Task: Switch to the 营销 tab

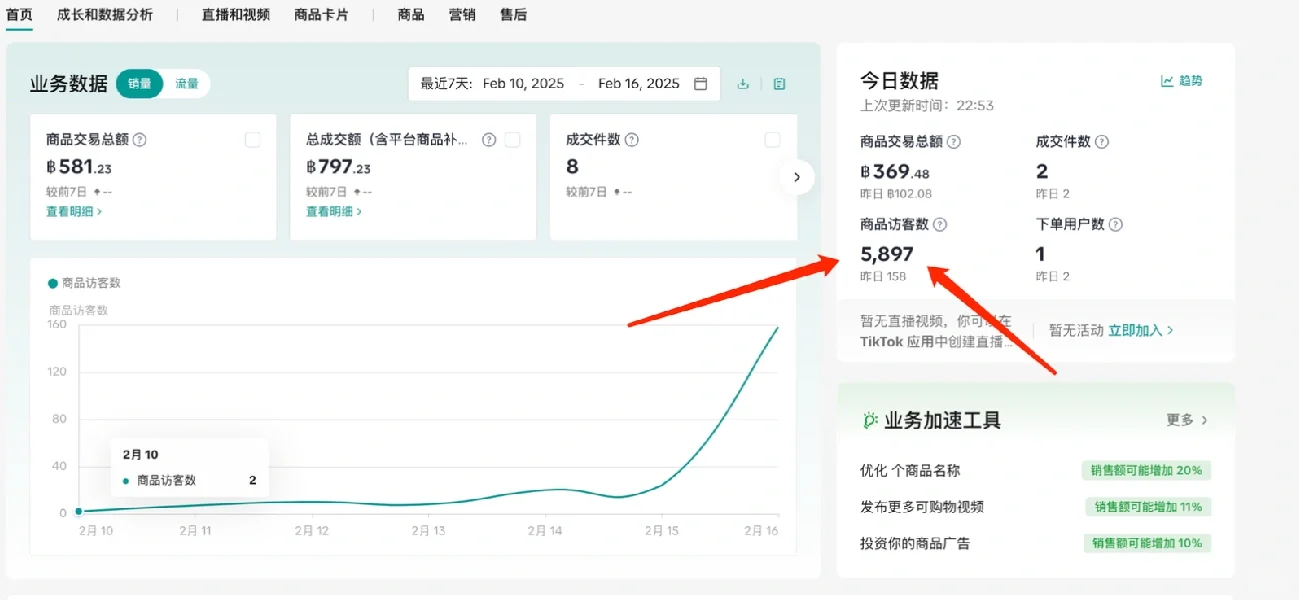Action: click(462, 15)
